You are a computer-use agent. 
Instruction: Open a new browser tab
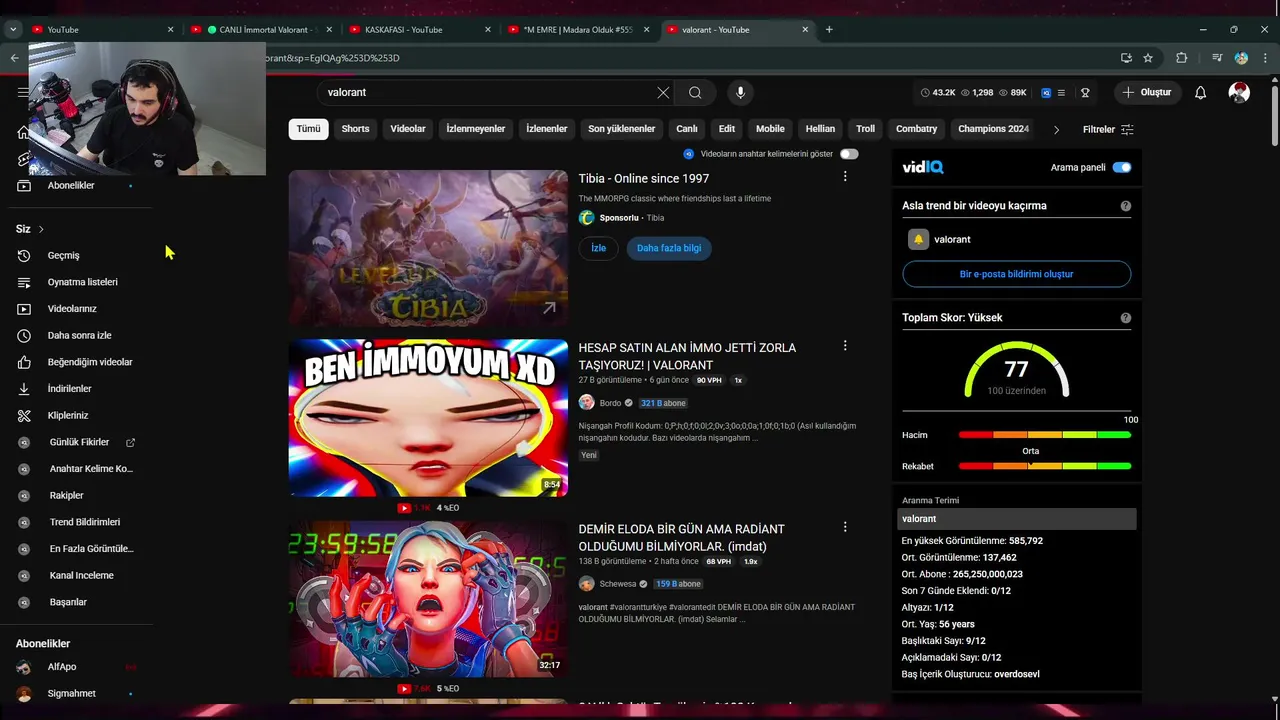point(829,29)
